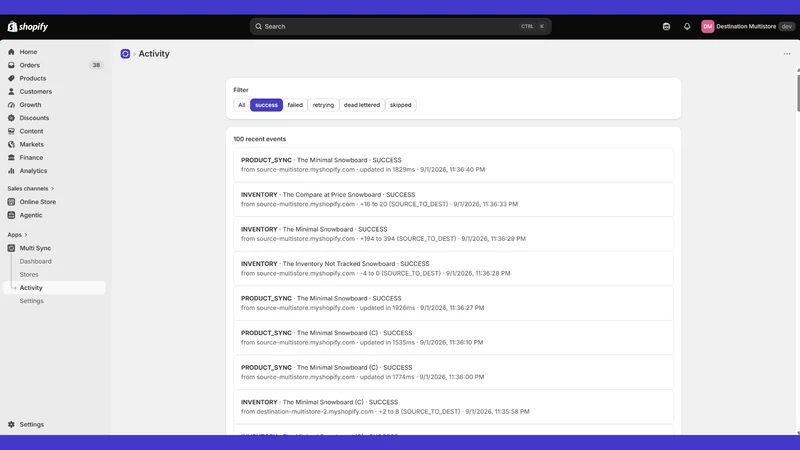Click the 38 orders badge

click(96, 65)
